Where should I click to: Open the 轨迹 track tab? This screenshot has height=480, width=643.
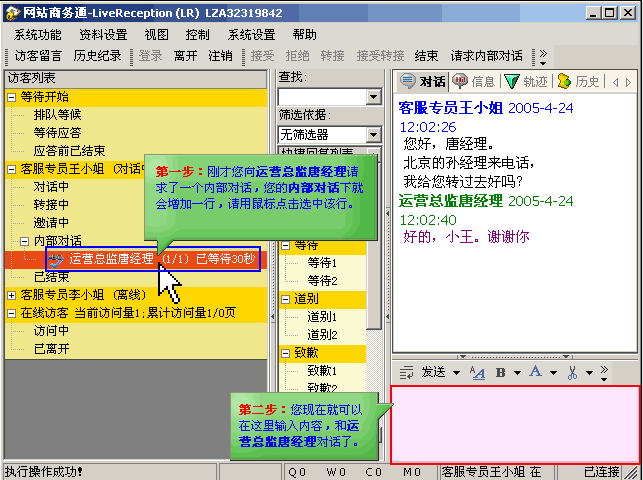click(526, 81)
